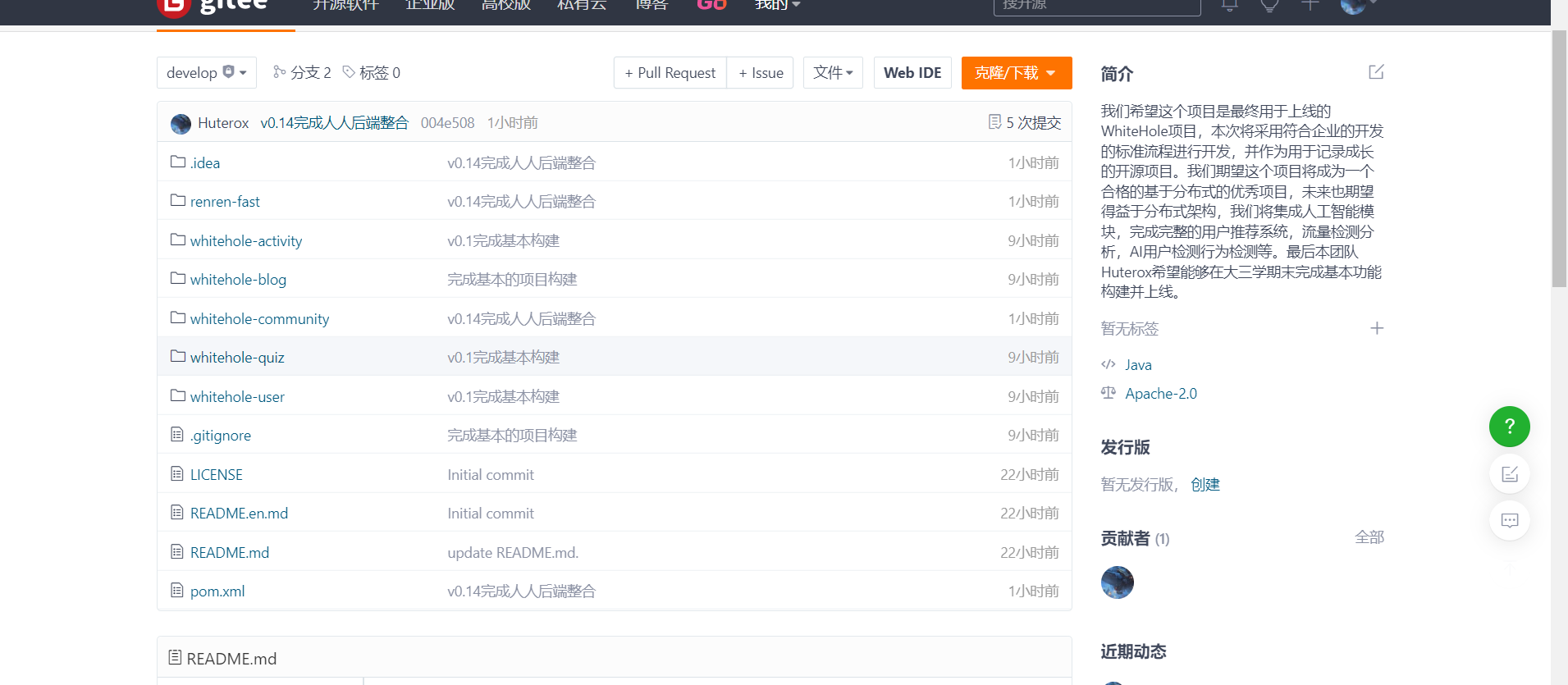This screenshot has width=1568, height=685.
Task: Open the pom.xml file link
Action: [217, 591]
